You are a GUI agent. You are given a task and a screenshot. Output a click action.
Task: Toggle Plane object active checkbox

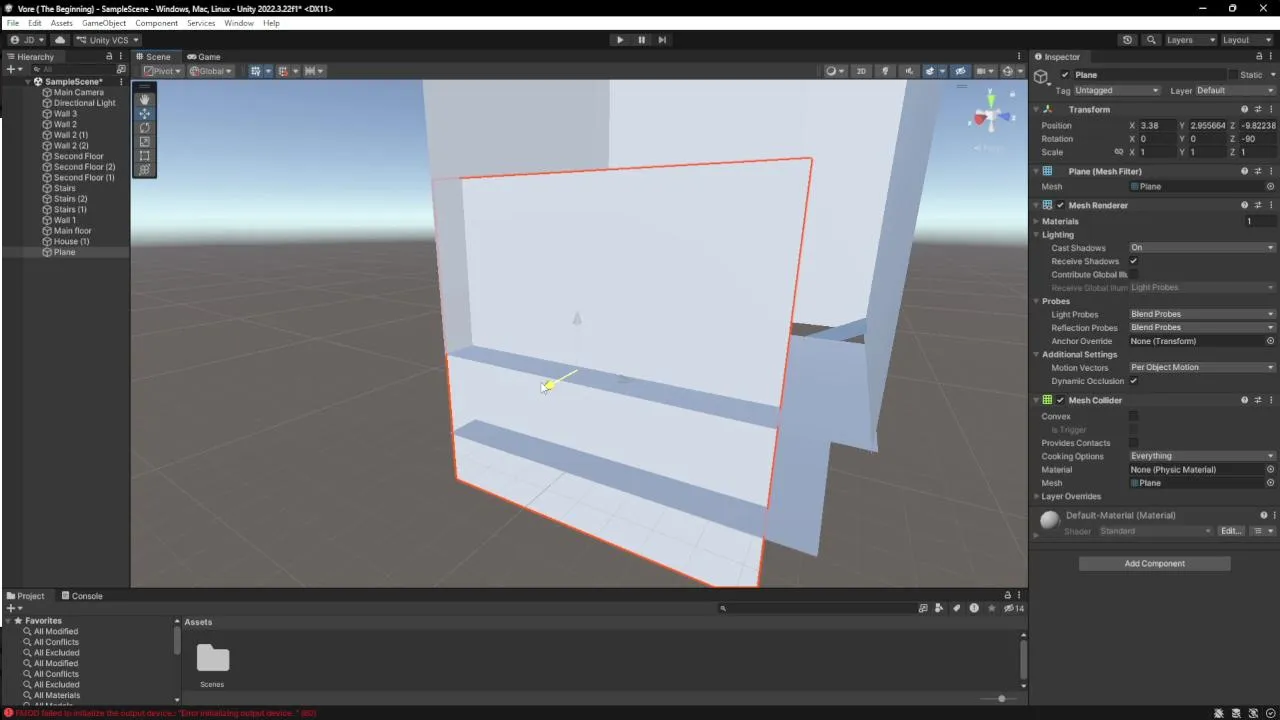click(x=1065, y=75)
